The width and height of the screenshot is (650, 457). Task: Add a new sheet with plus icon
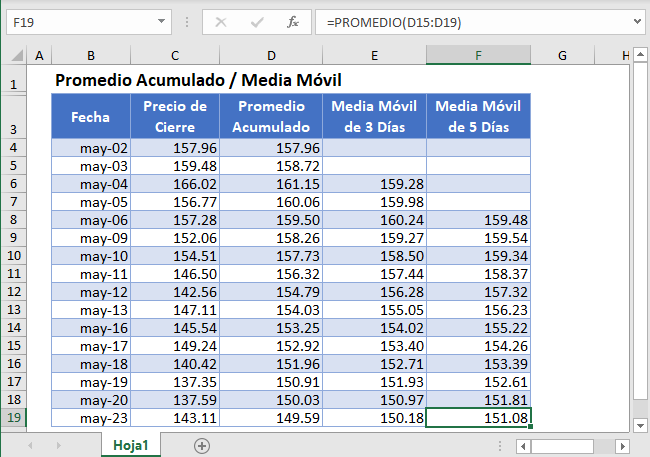(202, 446)
